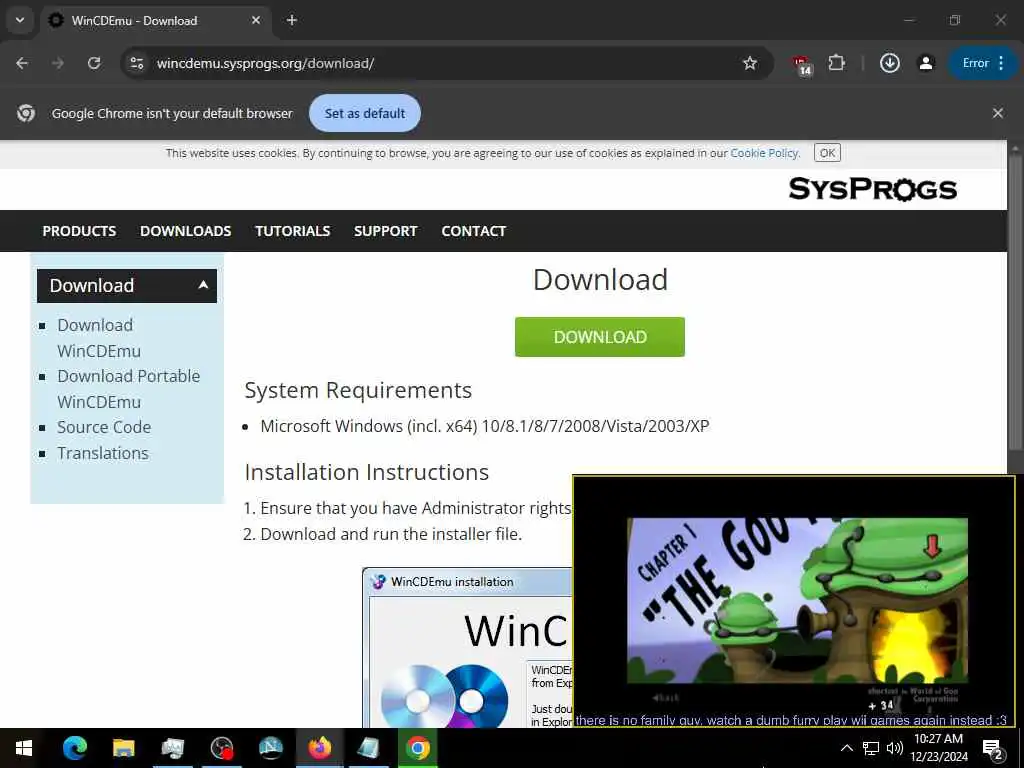Select the WinCDEmu - Download tab
Image resolution: width=1024 pixels, height=768 pixels.
155,20
